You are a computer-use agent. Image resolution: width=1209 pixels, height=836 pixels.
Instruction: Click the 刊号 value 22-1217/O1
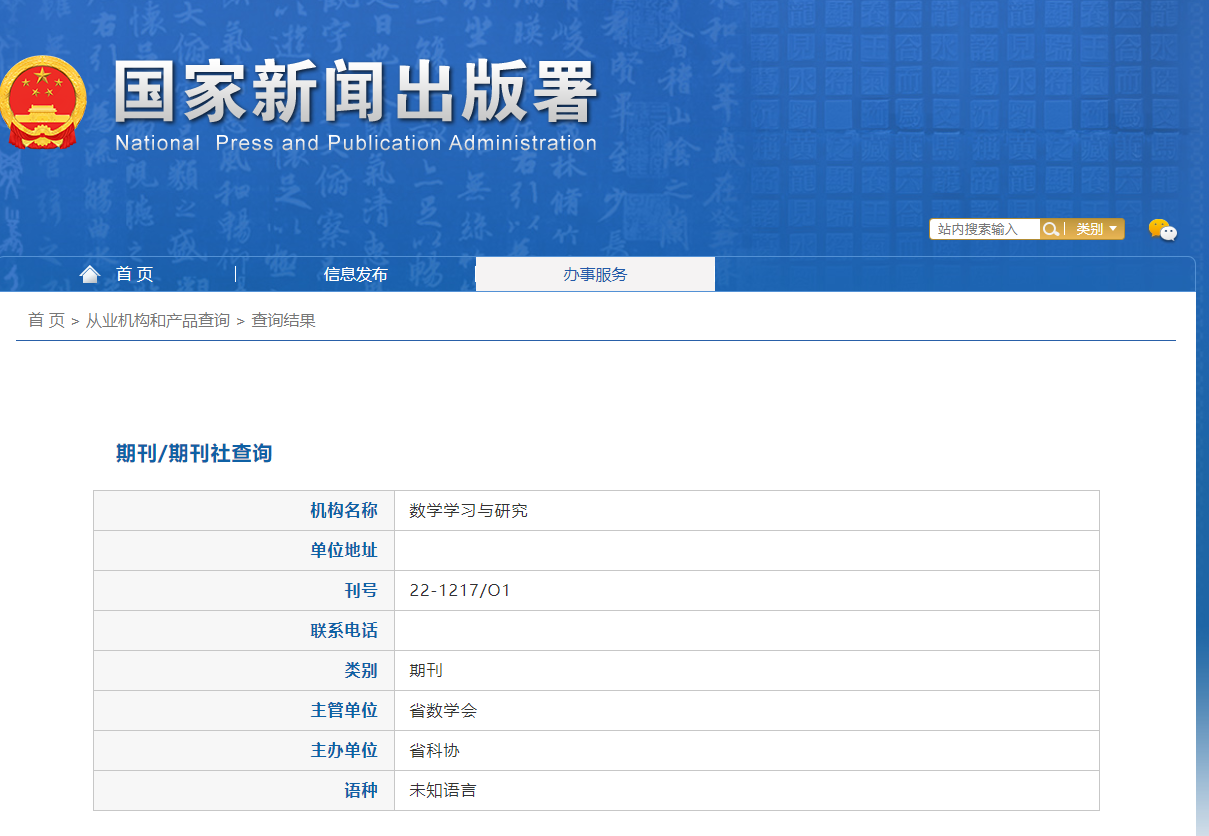click(x=460, y=591)
